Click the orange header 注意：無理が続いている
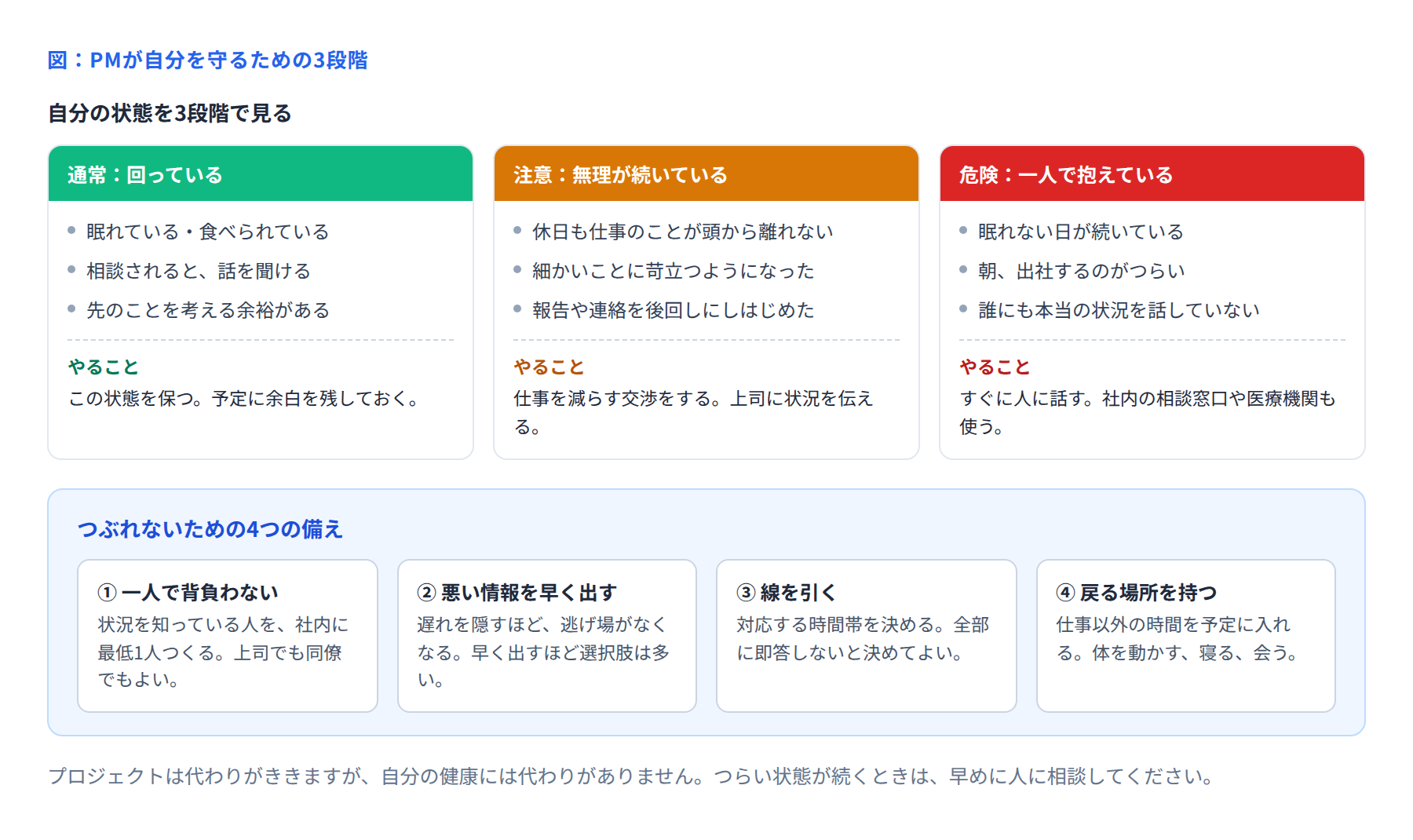The height and width of the screenshot is (840, 1413). click(x=706, y=174)
